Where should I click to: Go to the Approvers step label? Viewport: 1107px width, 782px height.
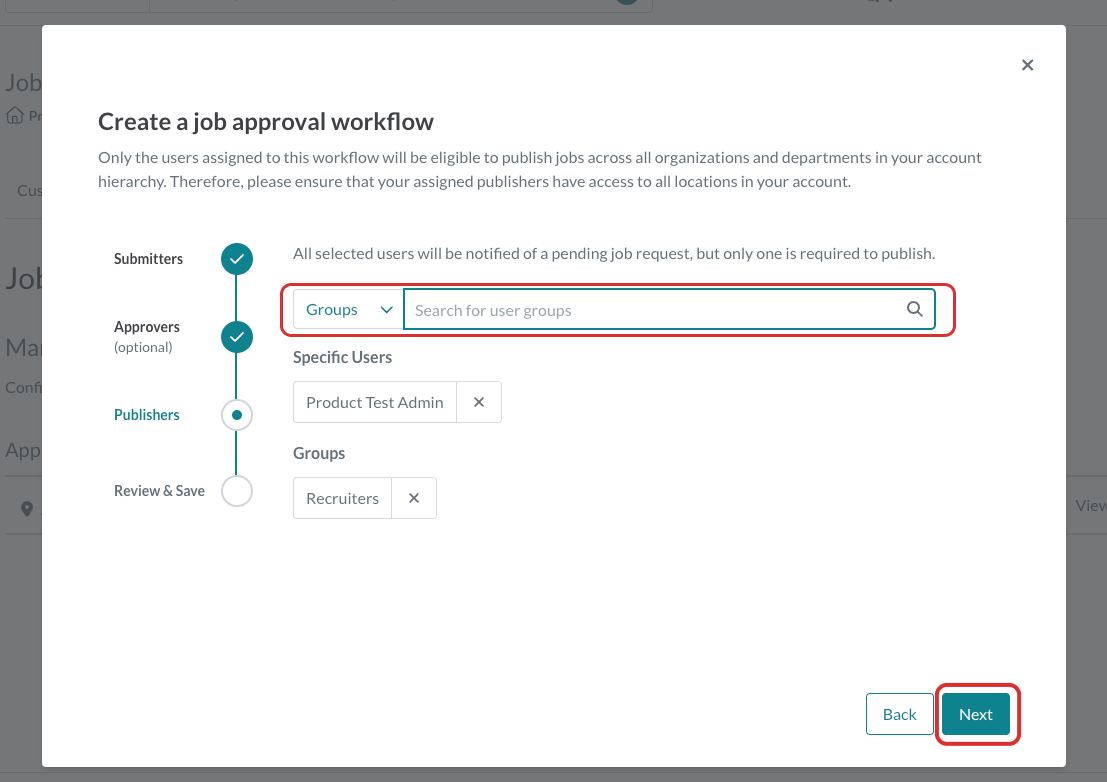(147, 327)
